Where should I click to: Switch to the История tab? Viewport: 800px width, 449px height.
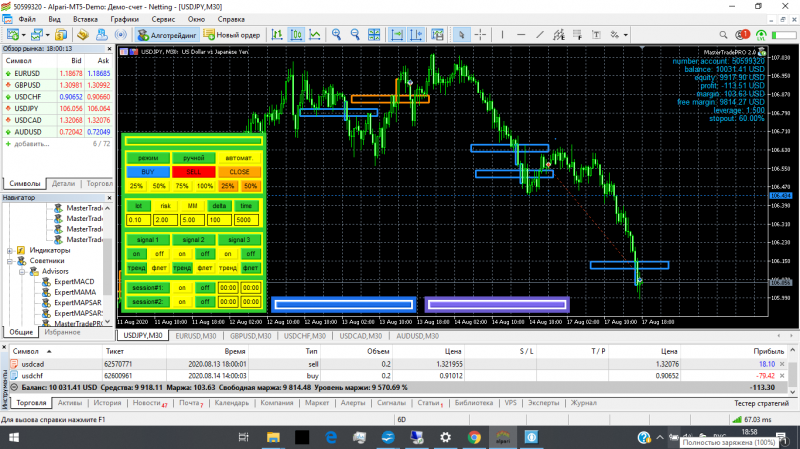tap(108, 403)
